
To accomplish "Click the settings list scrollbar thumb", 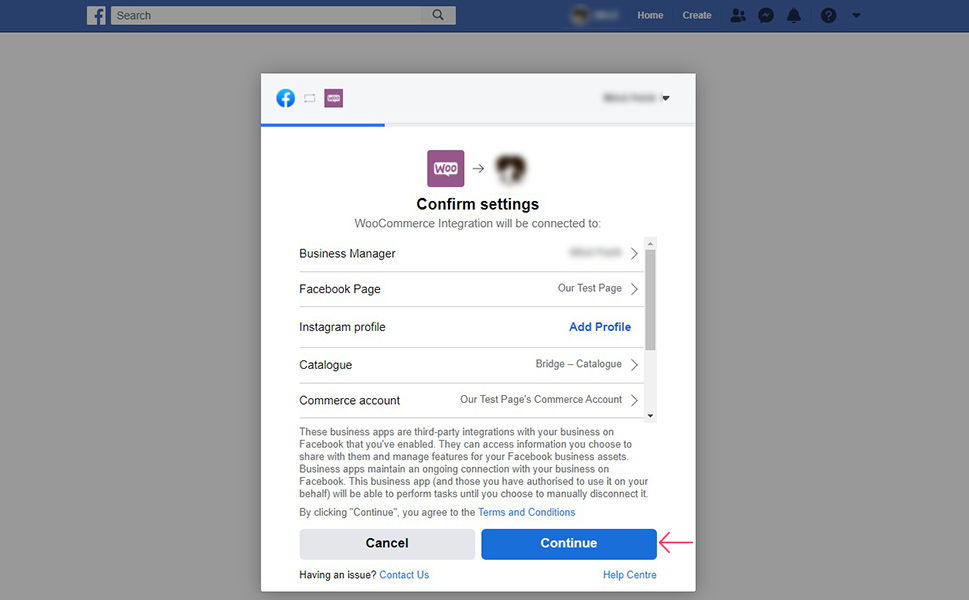I will [650, 300].
